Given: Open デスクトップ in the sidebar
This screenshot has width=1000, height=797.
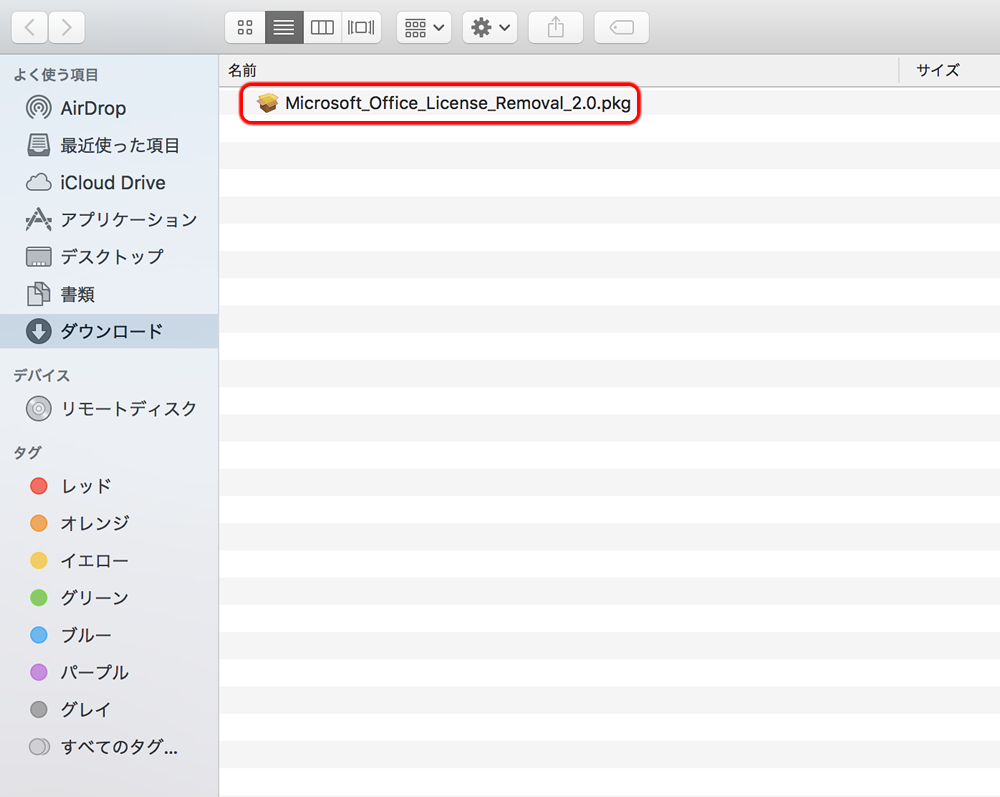Looking at the screenshot, I should [x=109, y=257].
